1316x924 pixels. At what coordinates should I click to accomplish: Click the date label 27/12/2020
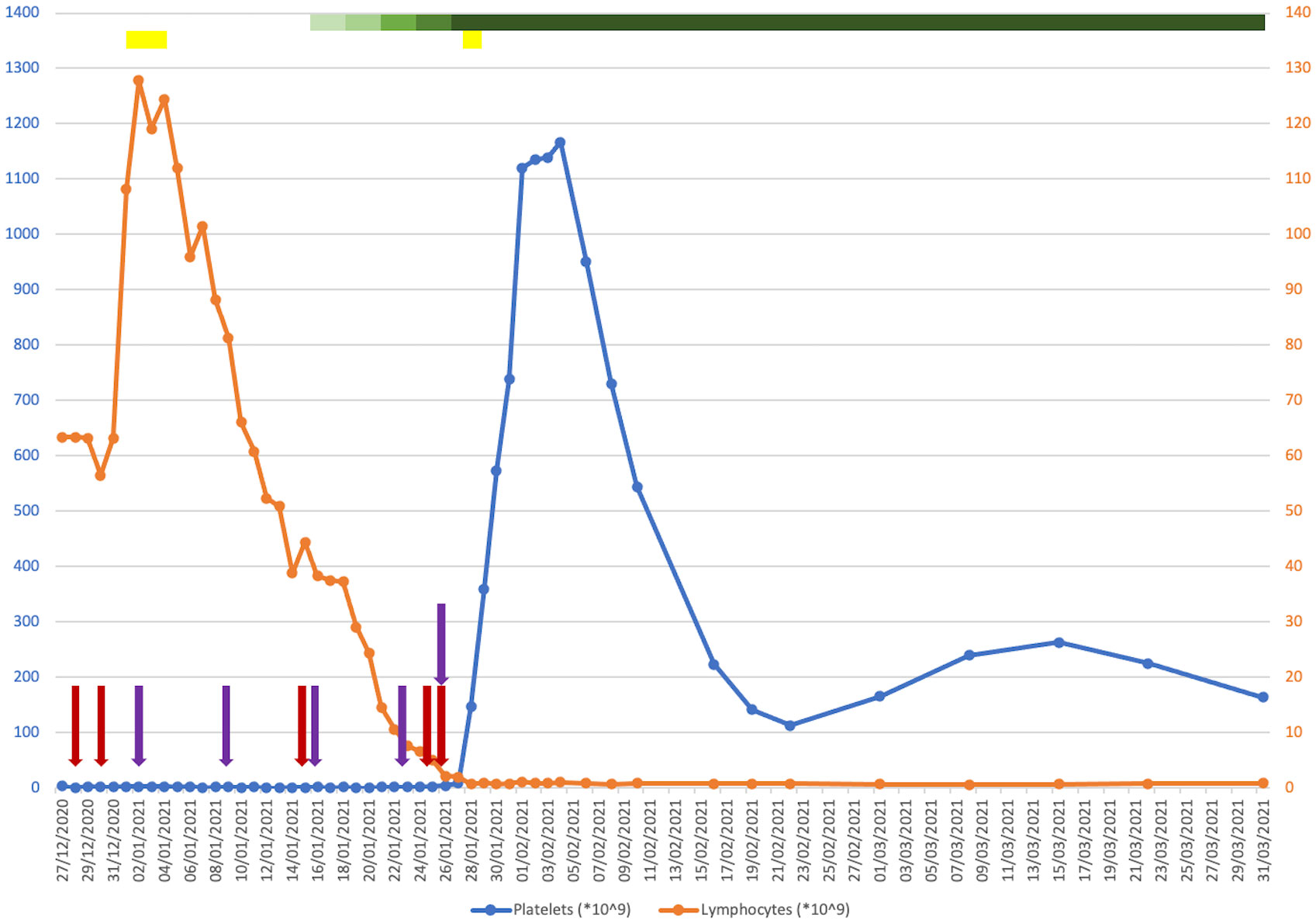coord(63,841)
